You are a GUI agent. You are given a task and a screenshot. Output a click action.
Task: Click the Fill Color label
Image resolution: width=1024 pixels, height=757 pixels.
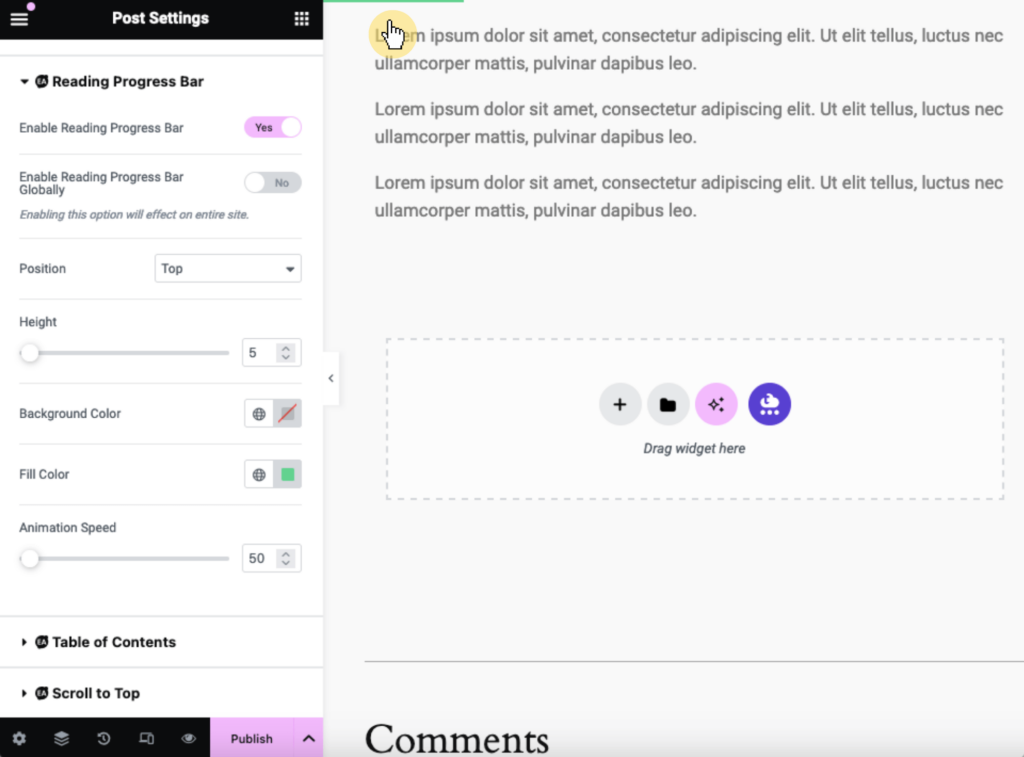coord(44,474)
